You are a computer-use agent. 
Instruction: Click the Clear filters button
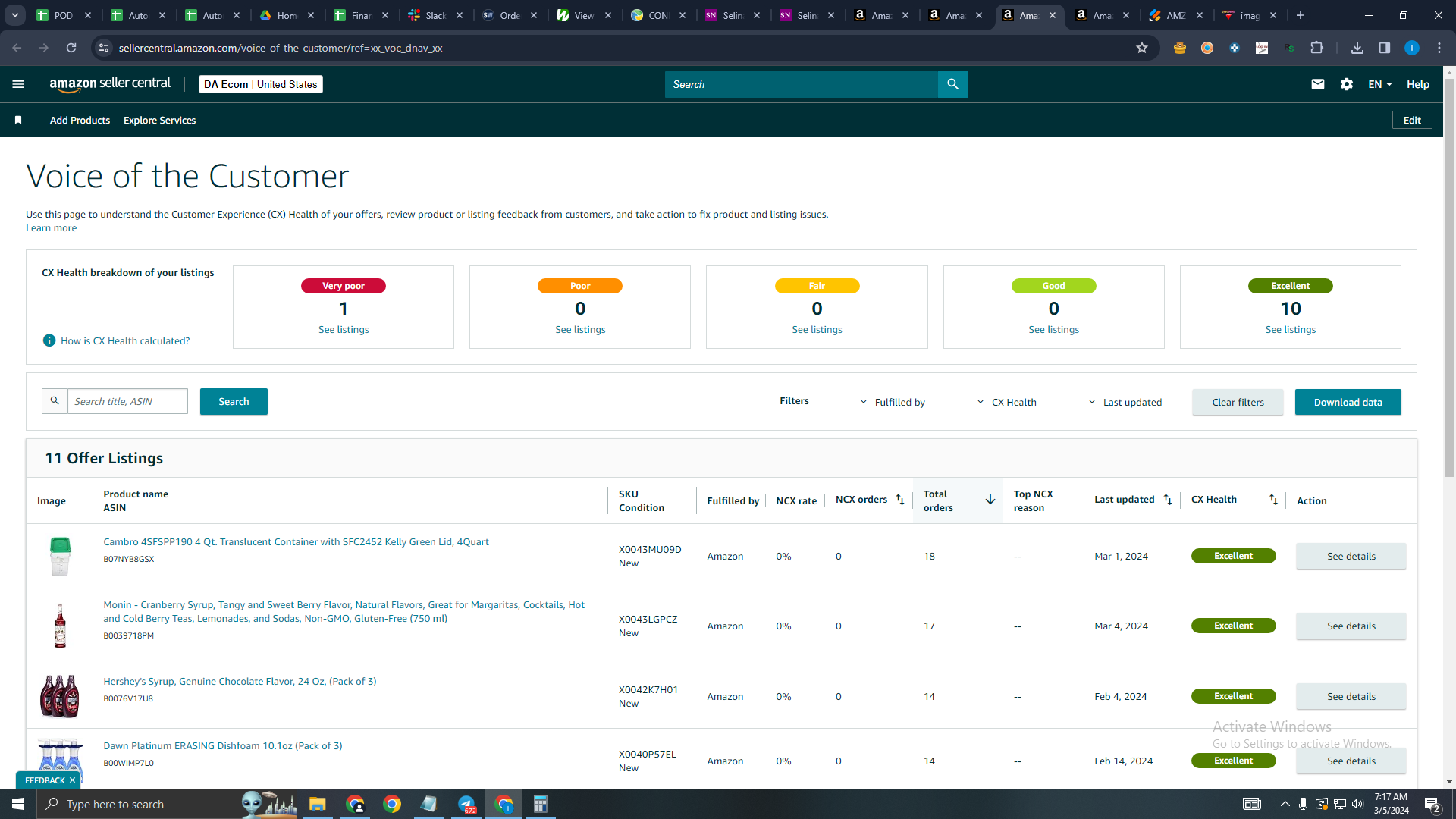[x=1238, y=402]
